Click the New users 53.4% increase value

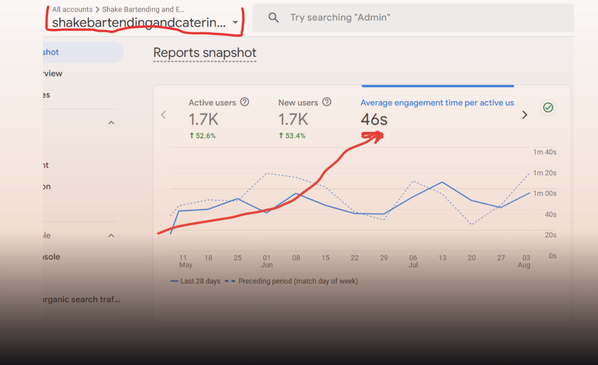(x=292, y=135)
